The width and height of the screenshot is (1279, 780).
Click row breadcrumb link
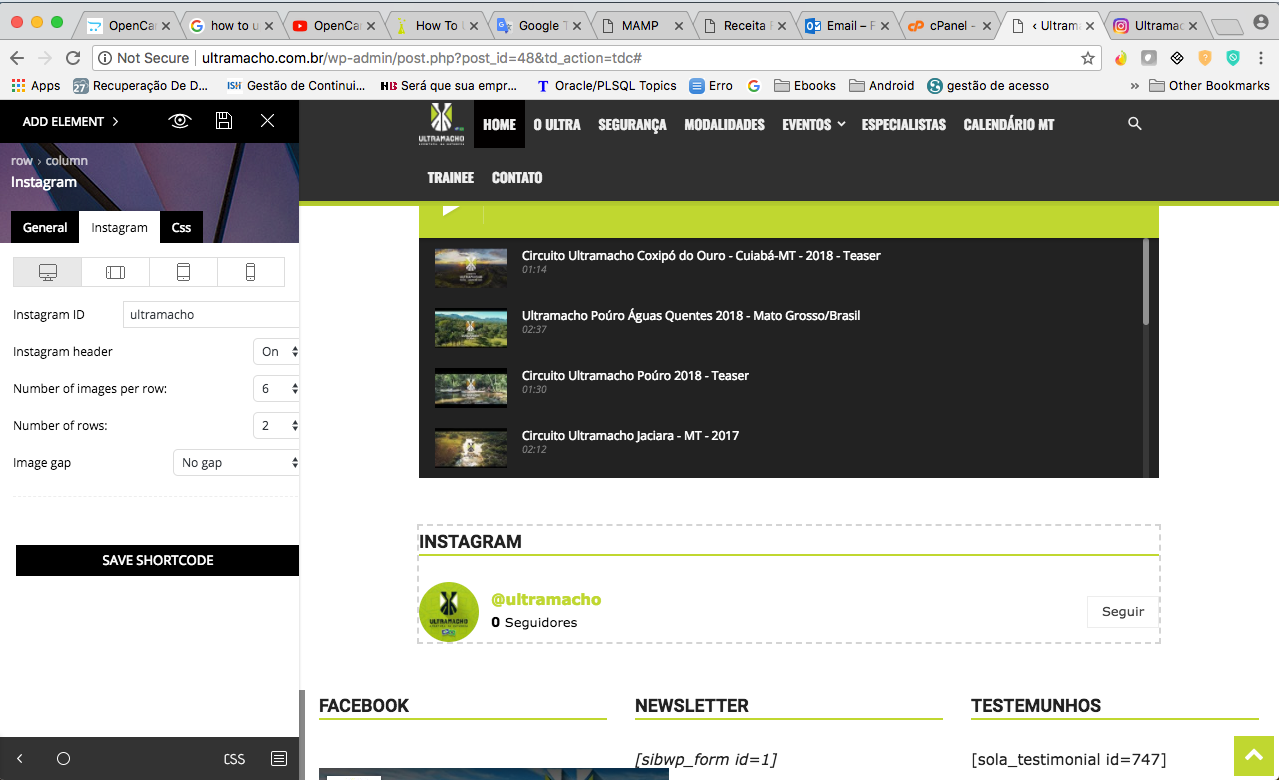point(21,160)
